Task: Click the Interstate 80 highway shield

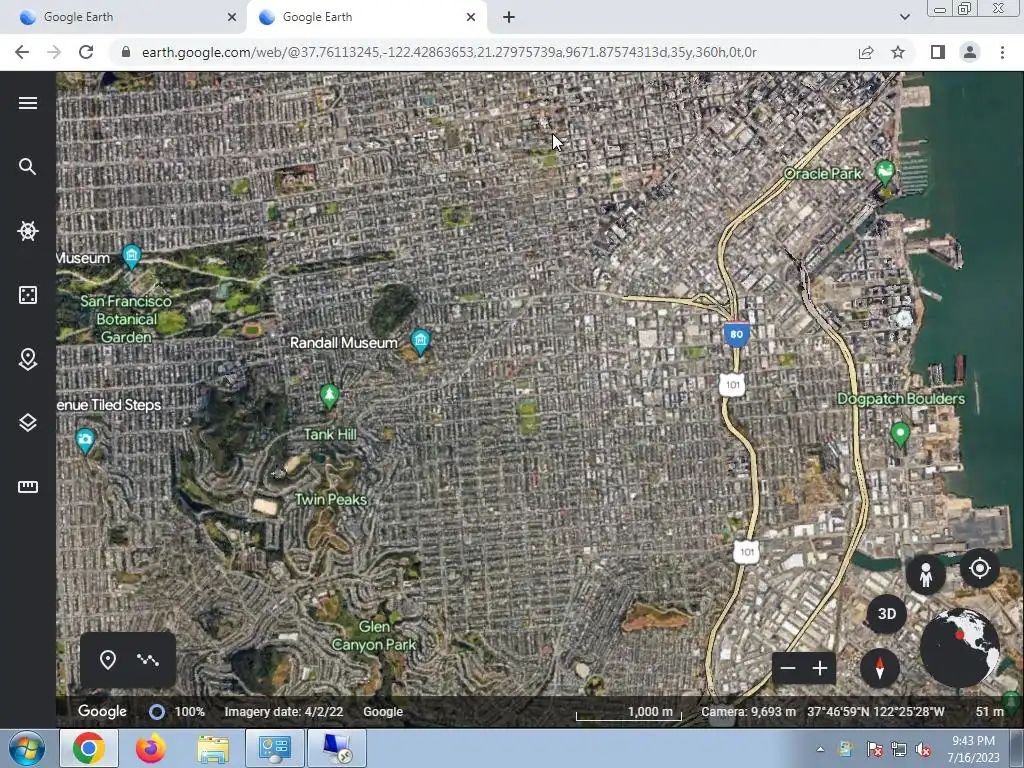Action: pyautogui.click(x=736, y=334)
